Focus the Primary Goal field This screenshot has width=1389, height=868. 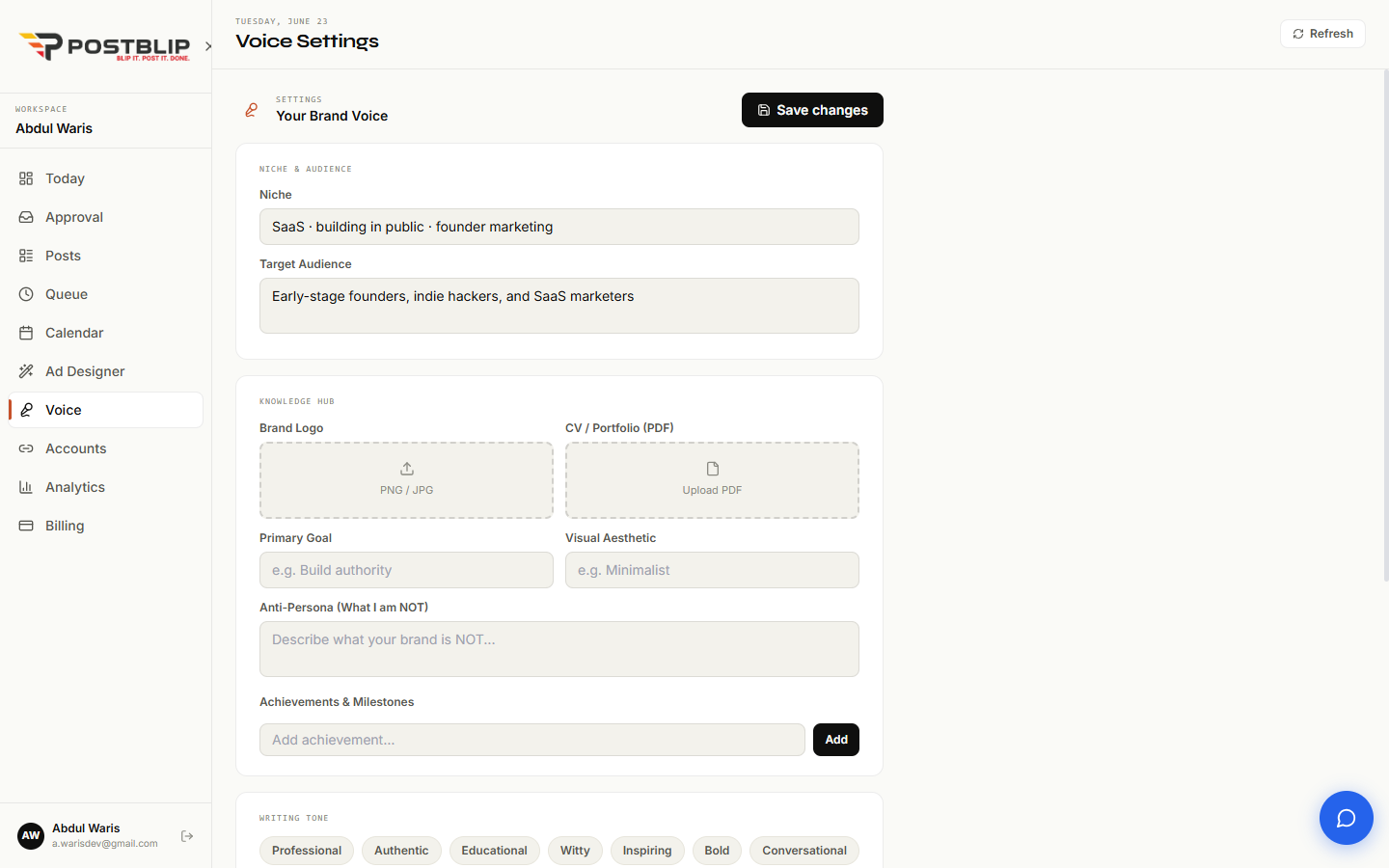click(x=406, y=570)
